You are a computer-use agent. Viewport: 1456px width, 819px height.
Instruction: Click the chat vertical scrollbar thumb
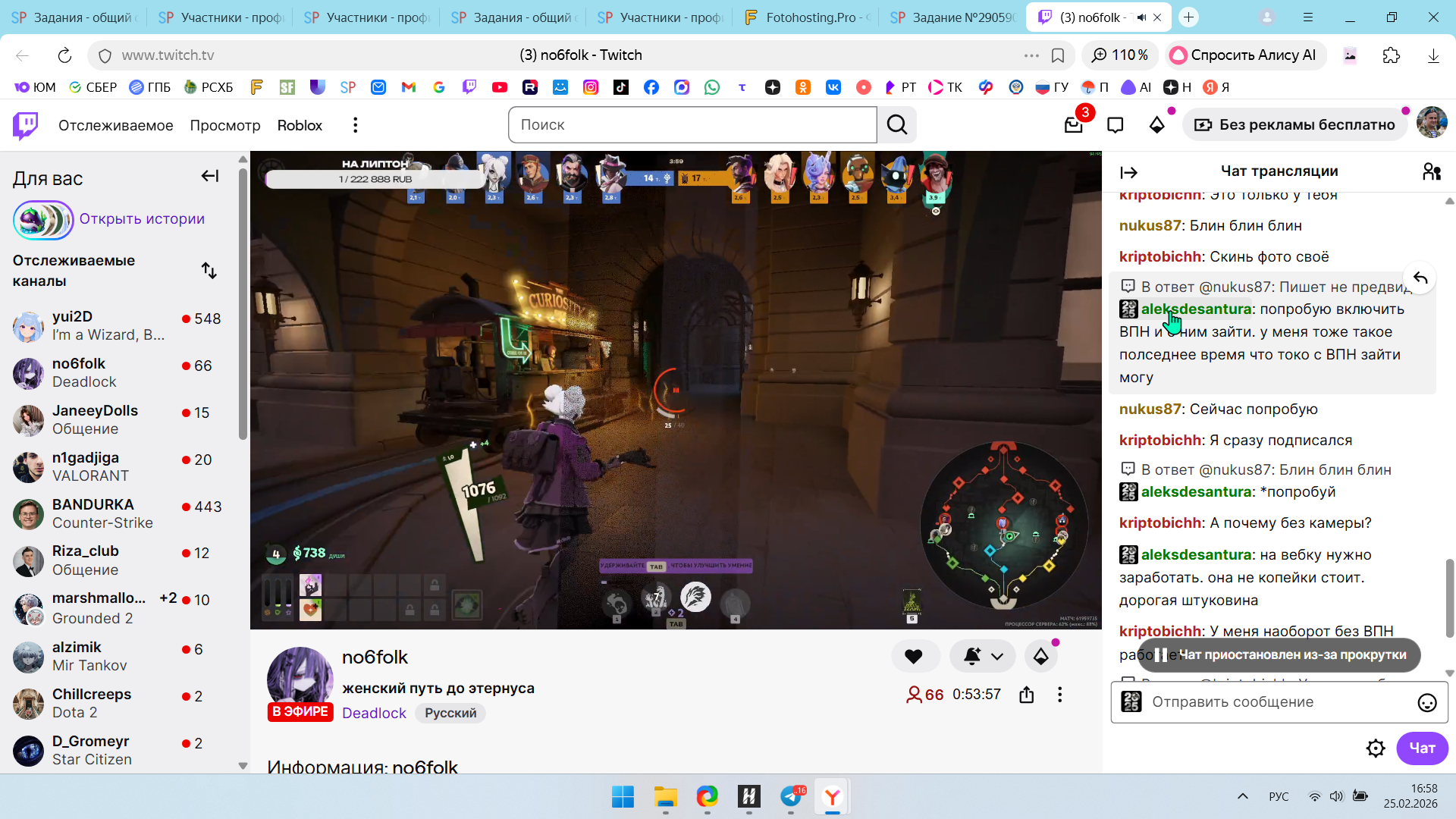1449,598
